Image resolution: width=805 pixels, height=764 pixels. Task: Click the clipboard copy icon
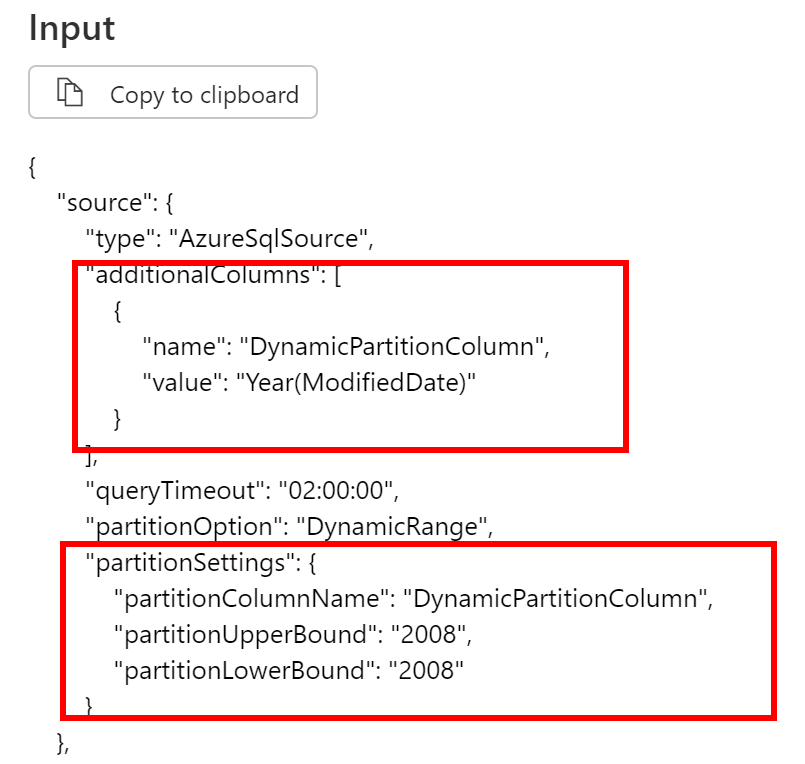(69, 93)
